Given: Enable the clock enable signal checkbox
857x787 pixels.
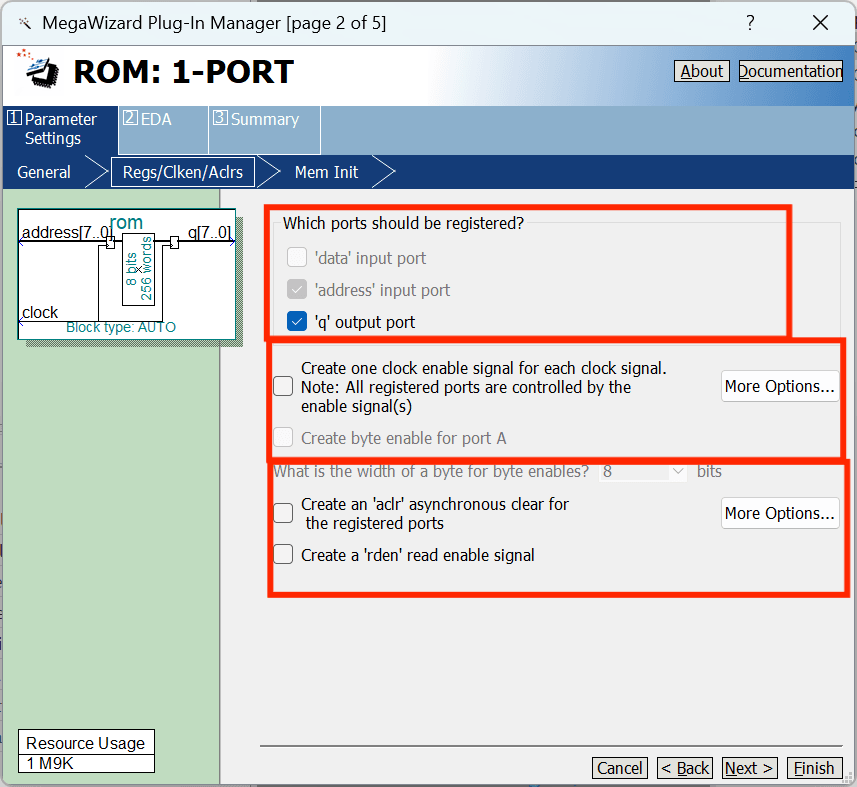Looking at the screenshot, I should [283, 386].
